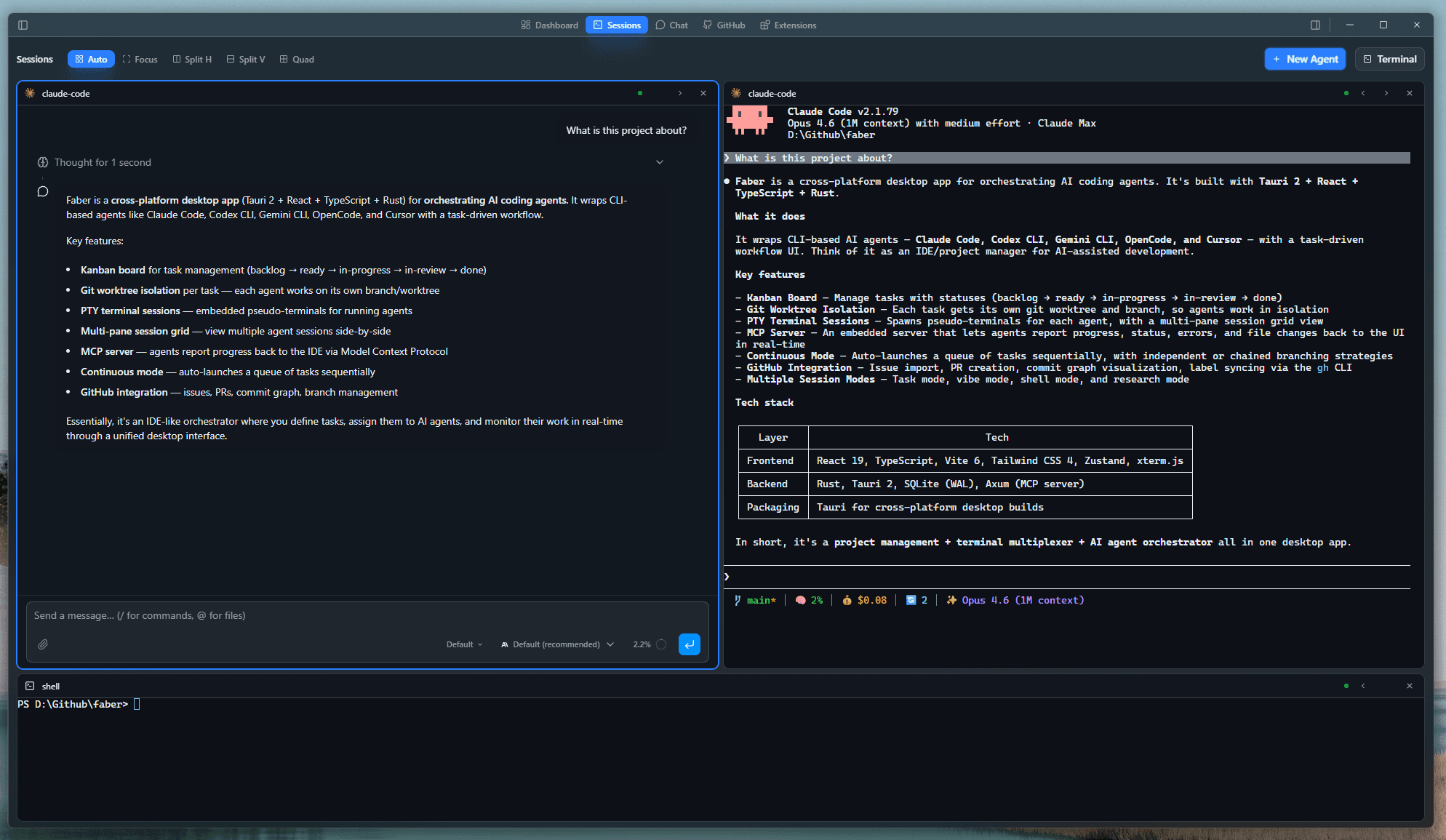Viewport: 1446px width, 840px height.
Task: Click the 2.2% context usage indicator
Action: (650, 644)
